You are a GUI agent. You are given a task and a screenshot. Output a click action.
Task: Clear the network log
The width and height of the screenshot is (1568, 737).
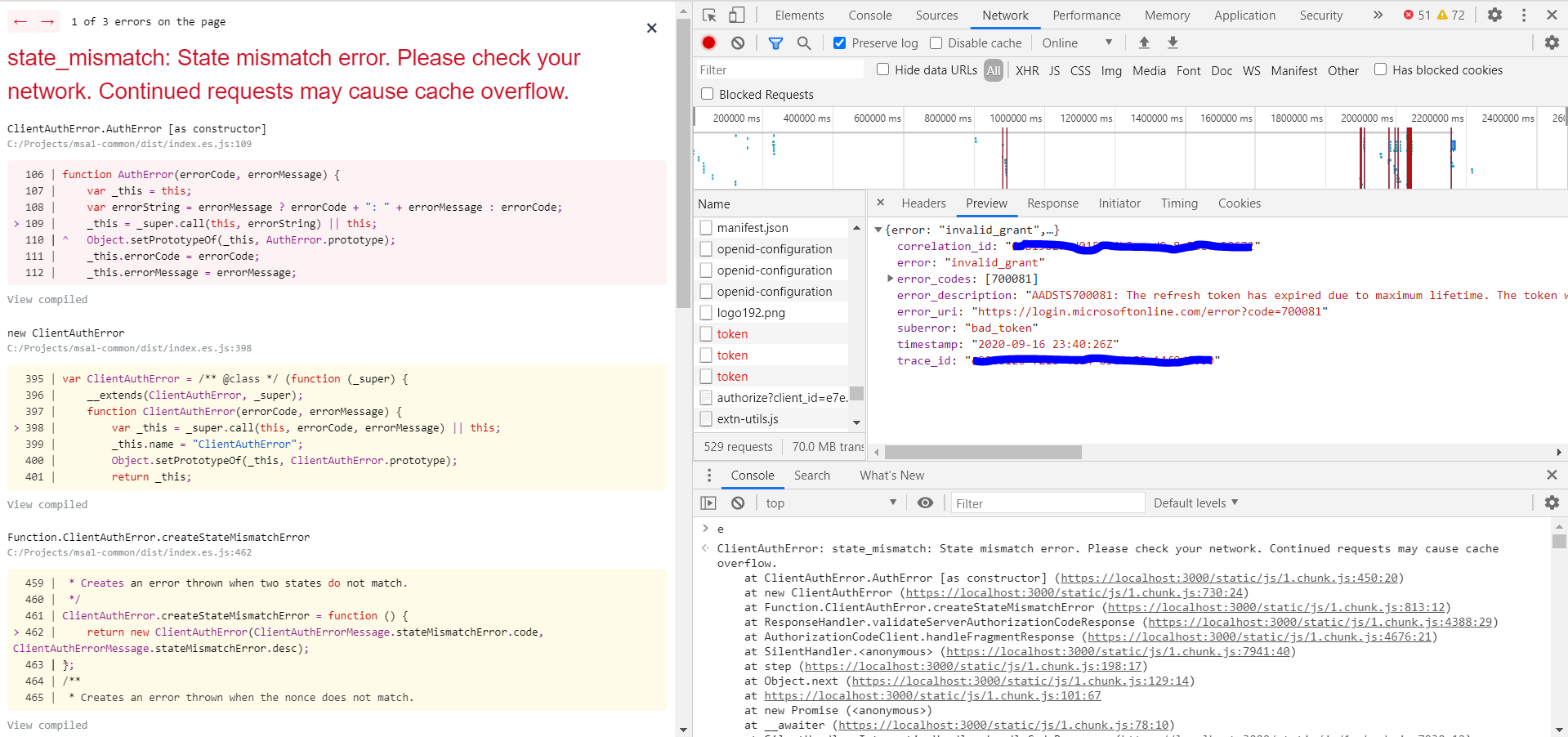737,42
